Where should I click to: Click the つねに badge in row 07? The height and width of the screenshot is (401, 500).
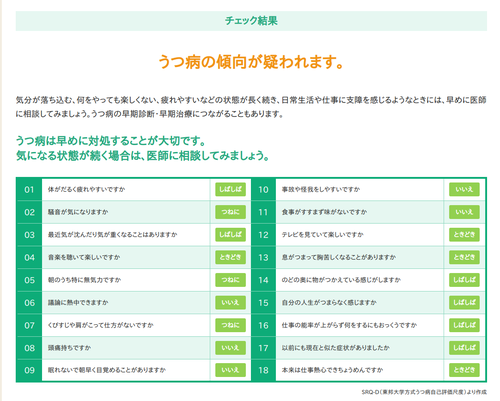pos(230,325)
